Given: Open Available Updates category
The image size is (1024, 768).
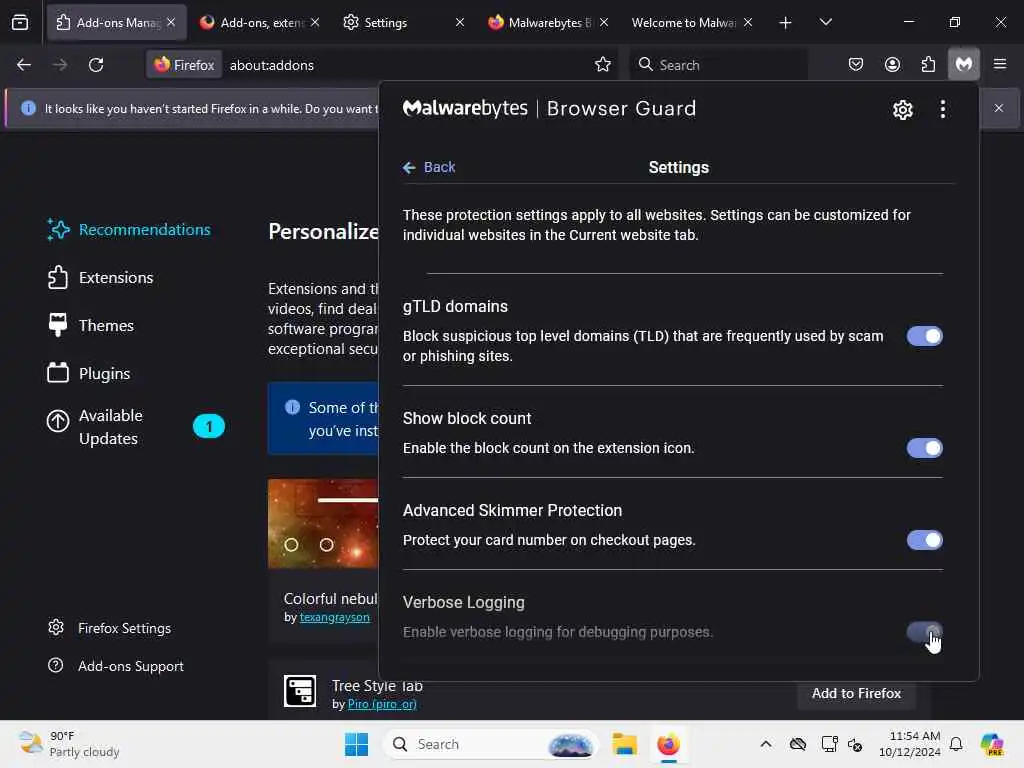Looking at the screenshot, I should click(134, 426).
